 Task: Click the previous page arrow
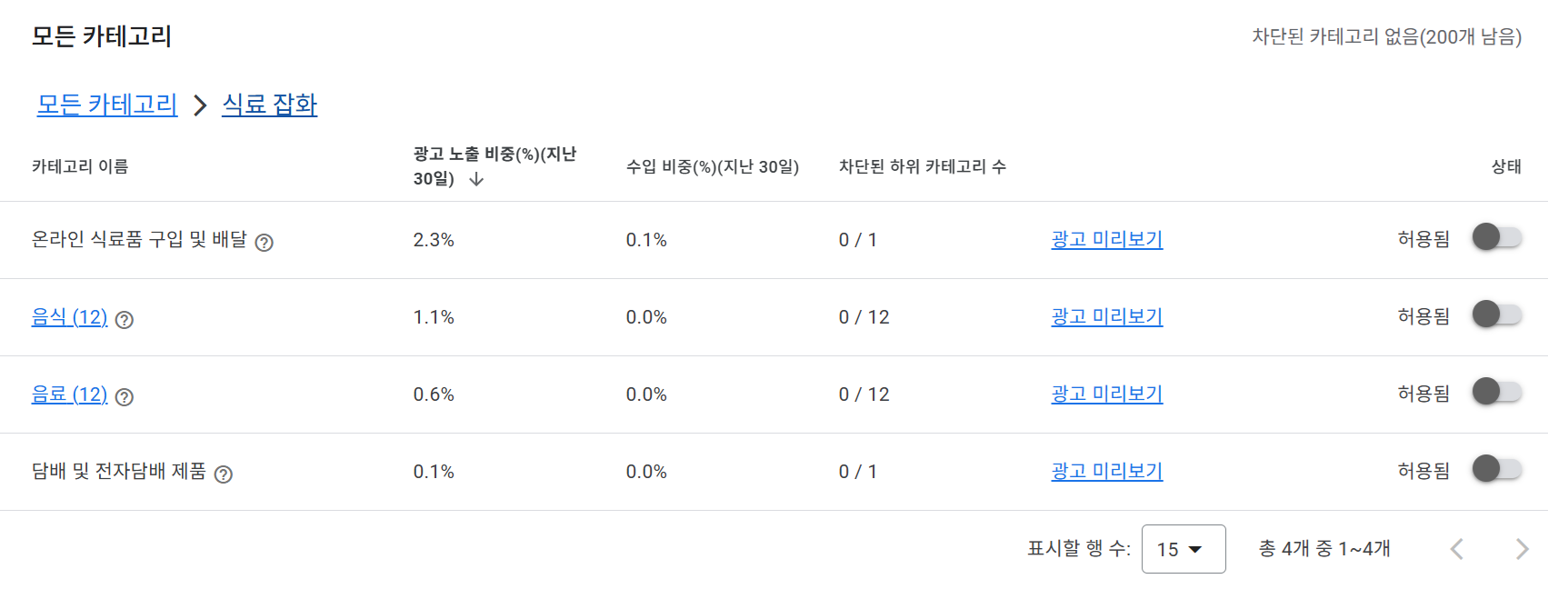(x=1456, y=549)
